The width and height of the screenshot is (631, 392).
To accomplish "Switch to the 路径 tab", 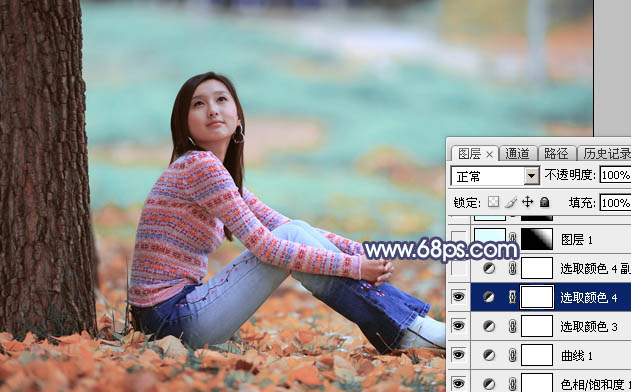I will click(556, 154).
